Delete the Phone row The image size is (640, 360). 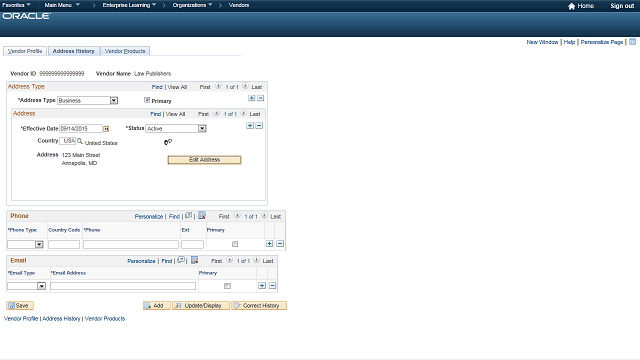pyautogui.click(x=280, y=244)
